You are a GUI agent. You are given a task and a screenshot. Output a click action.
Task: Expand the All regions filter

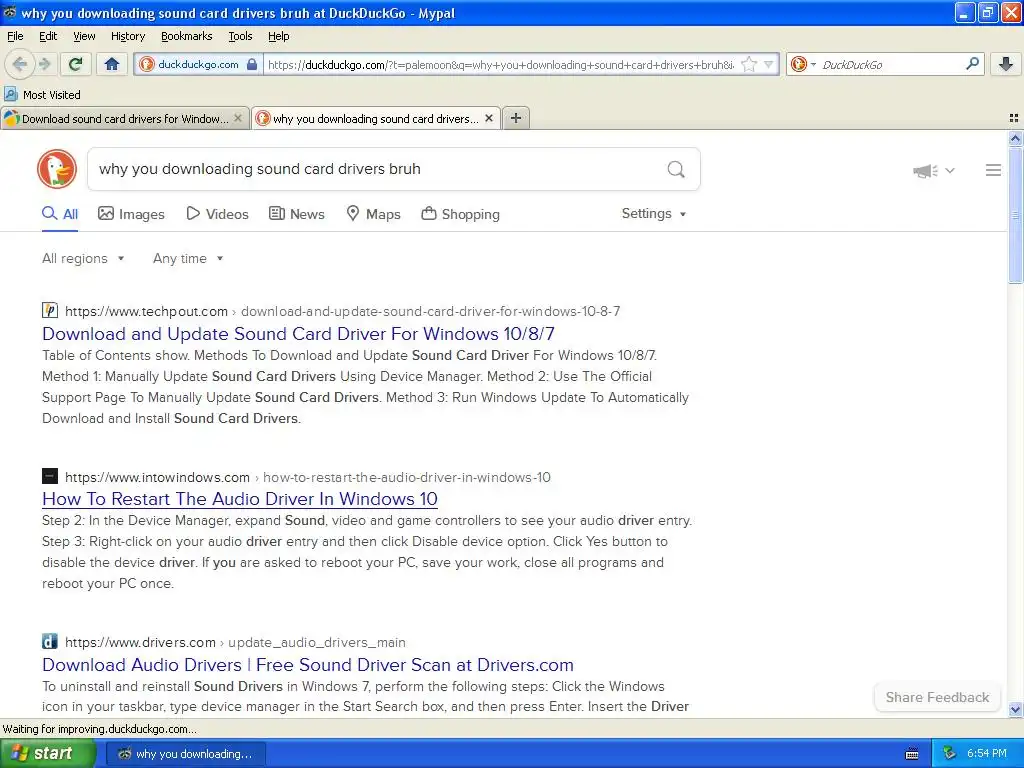point(83,259)
